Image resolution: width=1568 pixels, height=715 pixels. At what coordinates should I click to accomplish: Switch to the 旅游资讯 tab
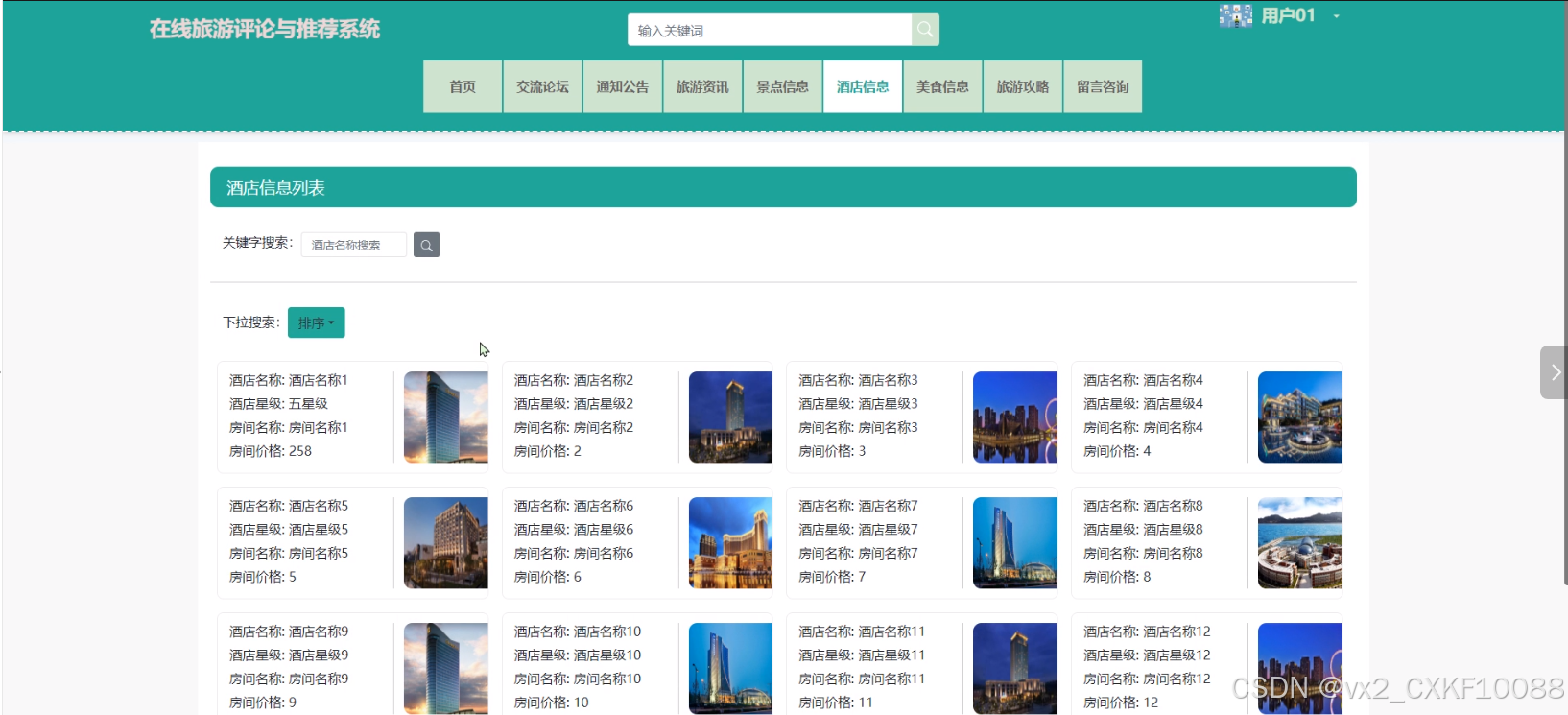pyautogui.click(x=702, y=87)
